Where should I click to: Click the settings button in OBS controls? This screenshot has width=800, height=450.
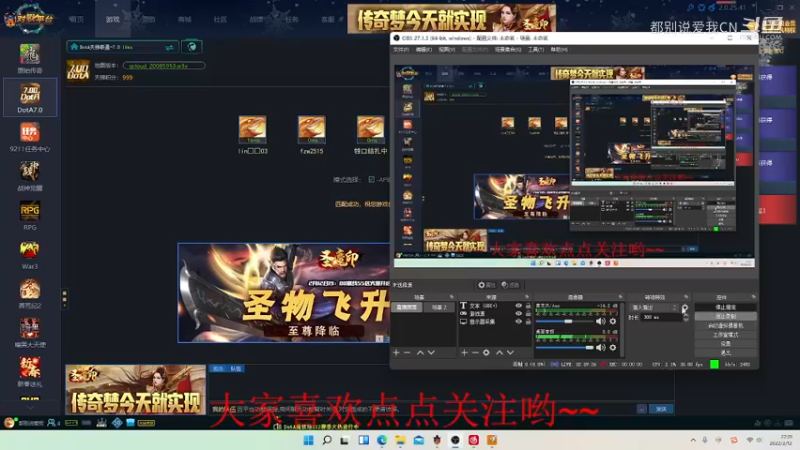tap(725, 344)
